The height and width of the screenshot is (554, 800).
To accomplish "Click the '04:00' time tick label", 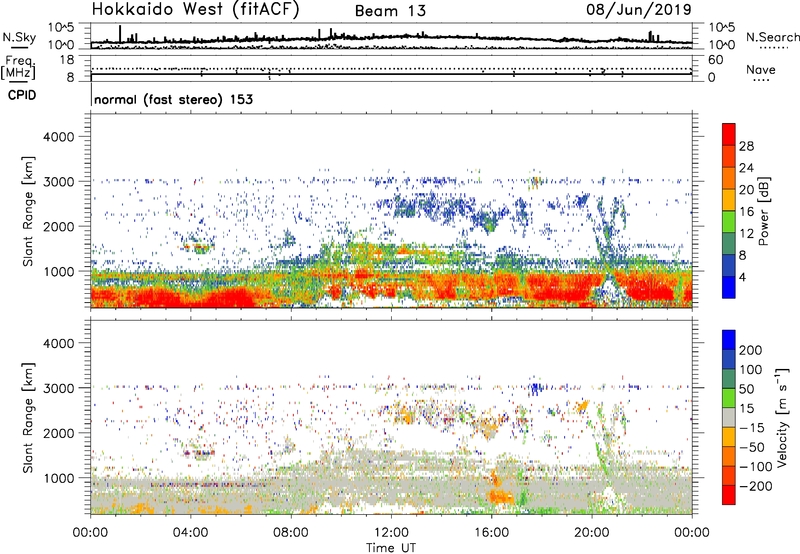I will pos(190,533).
